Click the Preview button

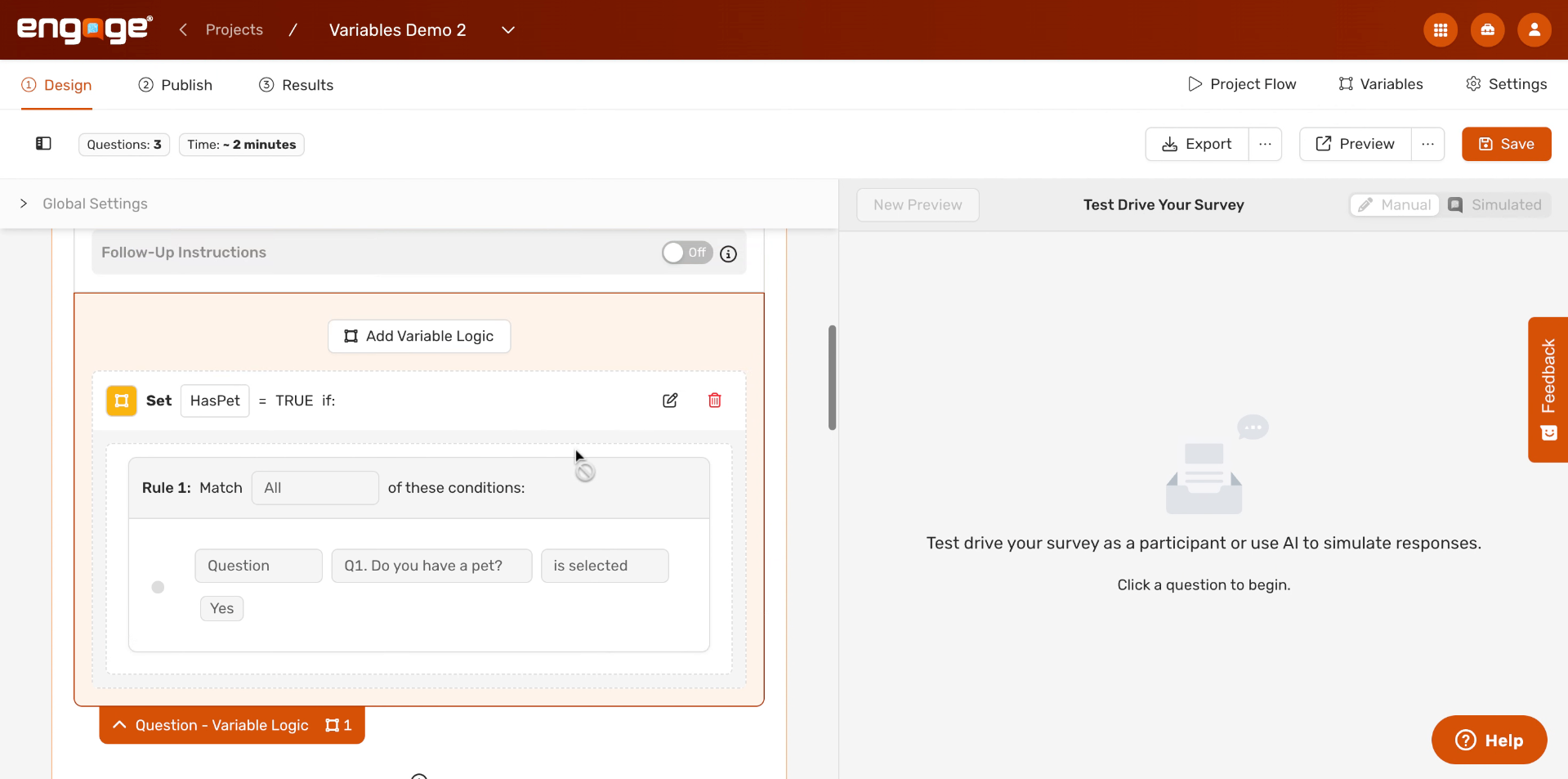pyautogui.click(x=1355, y=144)
